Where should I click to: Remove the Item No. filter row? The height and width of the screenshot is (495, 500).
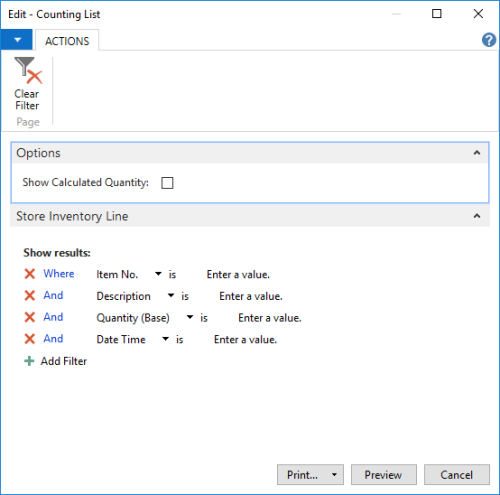[x=30, y=274]
